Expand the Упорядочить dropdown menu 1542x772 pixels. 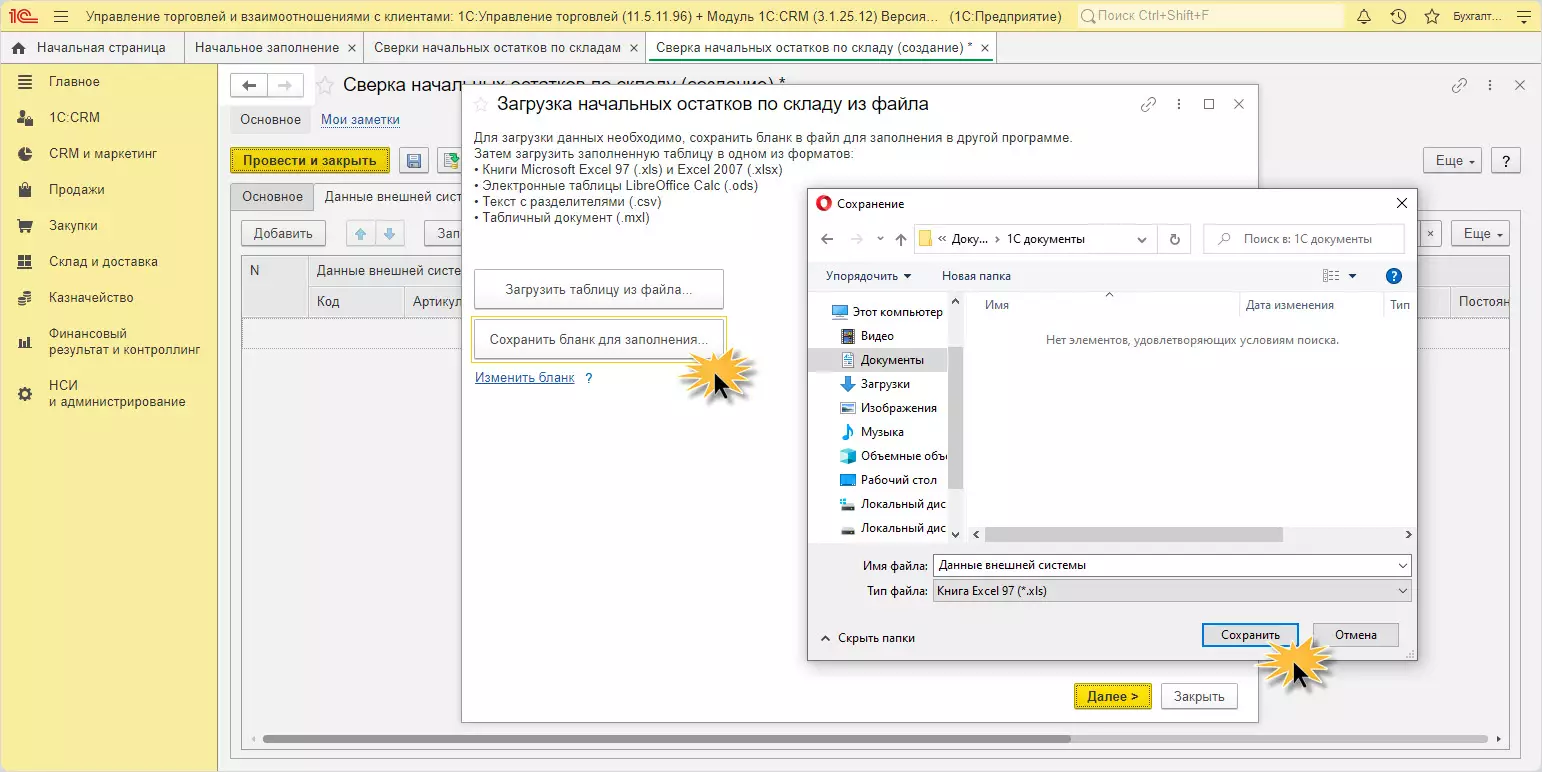[x=868, y=276]
